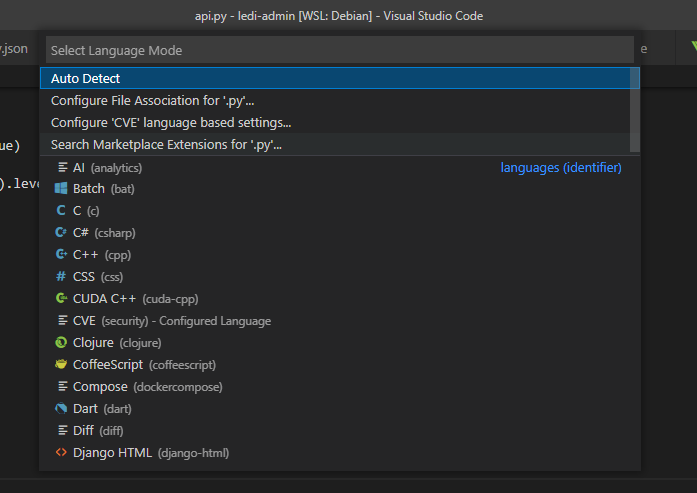Pick Compose (dockercompose) language
This screenshot has width=697, height=493.
tap(147, 387)
